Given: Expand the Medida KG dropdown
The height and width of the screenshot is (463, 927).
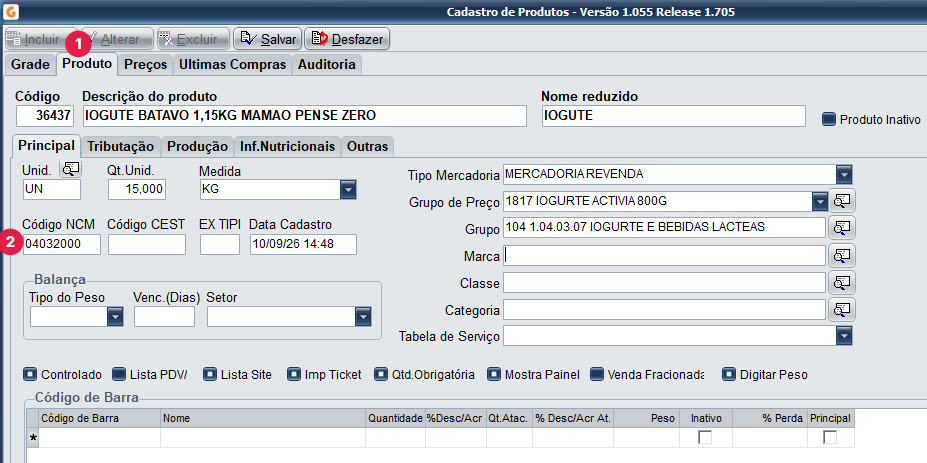Looking at the screenshot, I should tap(349, 190).
